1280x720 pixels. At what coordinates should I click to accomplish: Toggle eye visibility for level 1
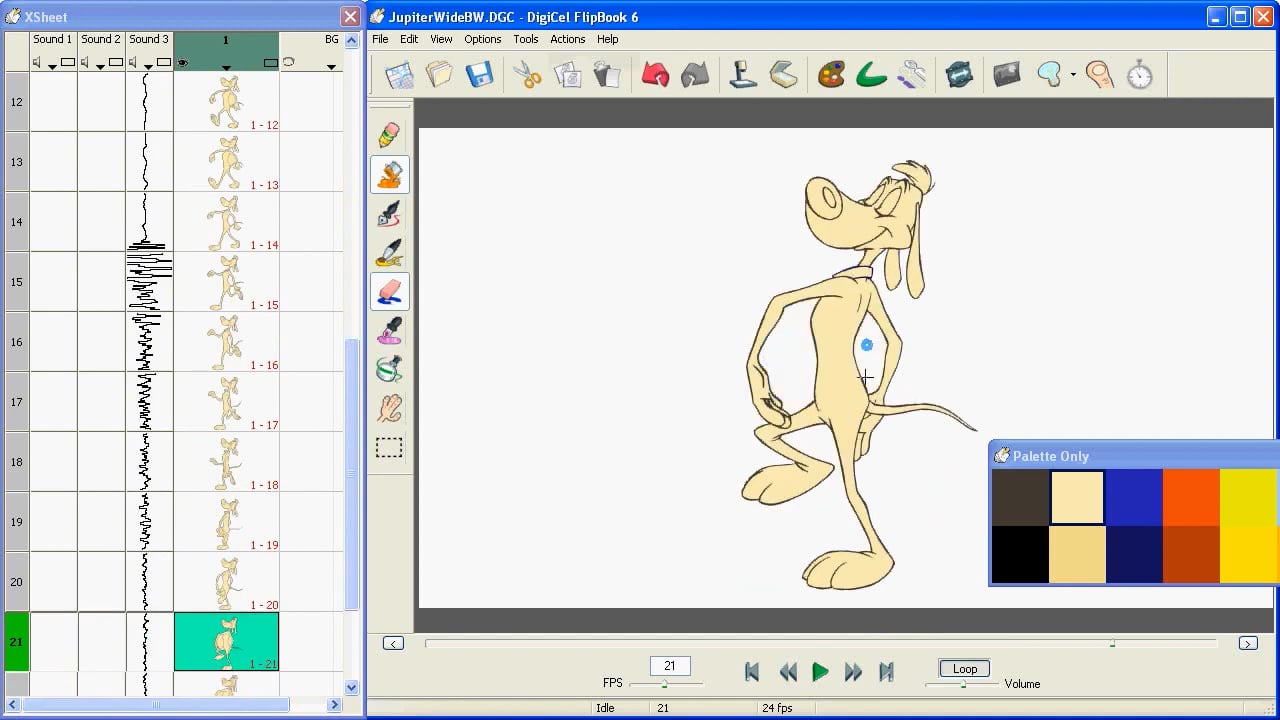pyautogui.click(x=183, y=63)
